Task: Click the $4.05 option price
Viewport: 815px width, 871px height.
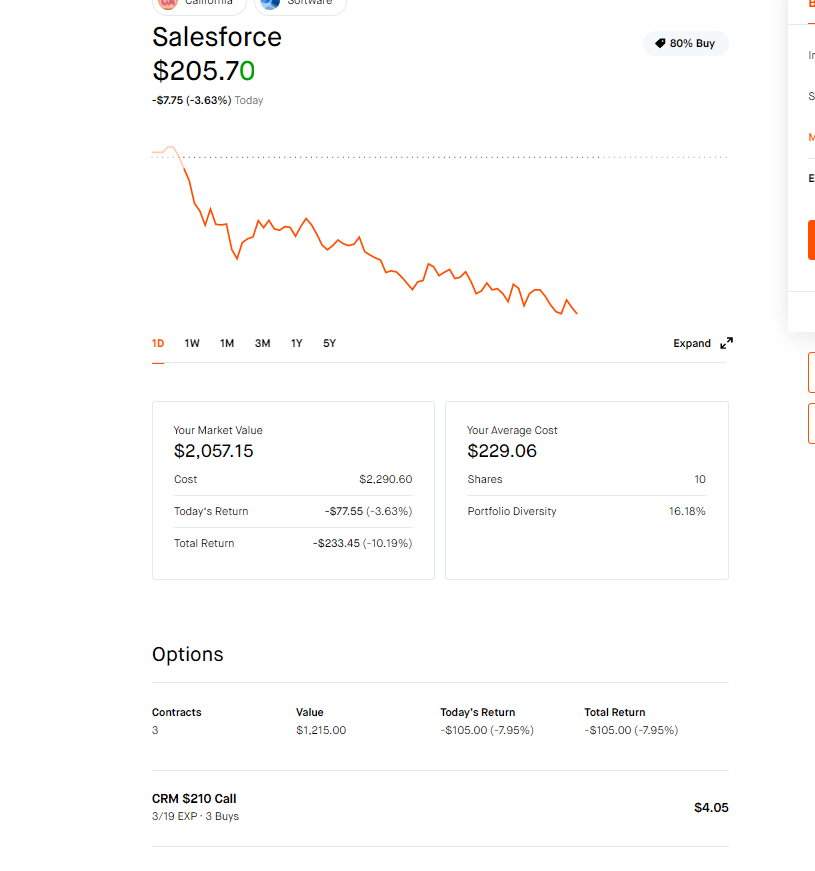Action: 711,807
